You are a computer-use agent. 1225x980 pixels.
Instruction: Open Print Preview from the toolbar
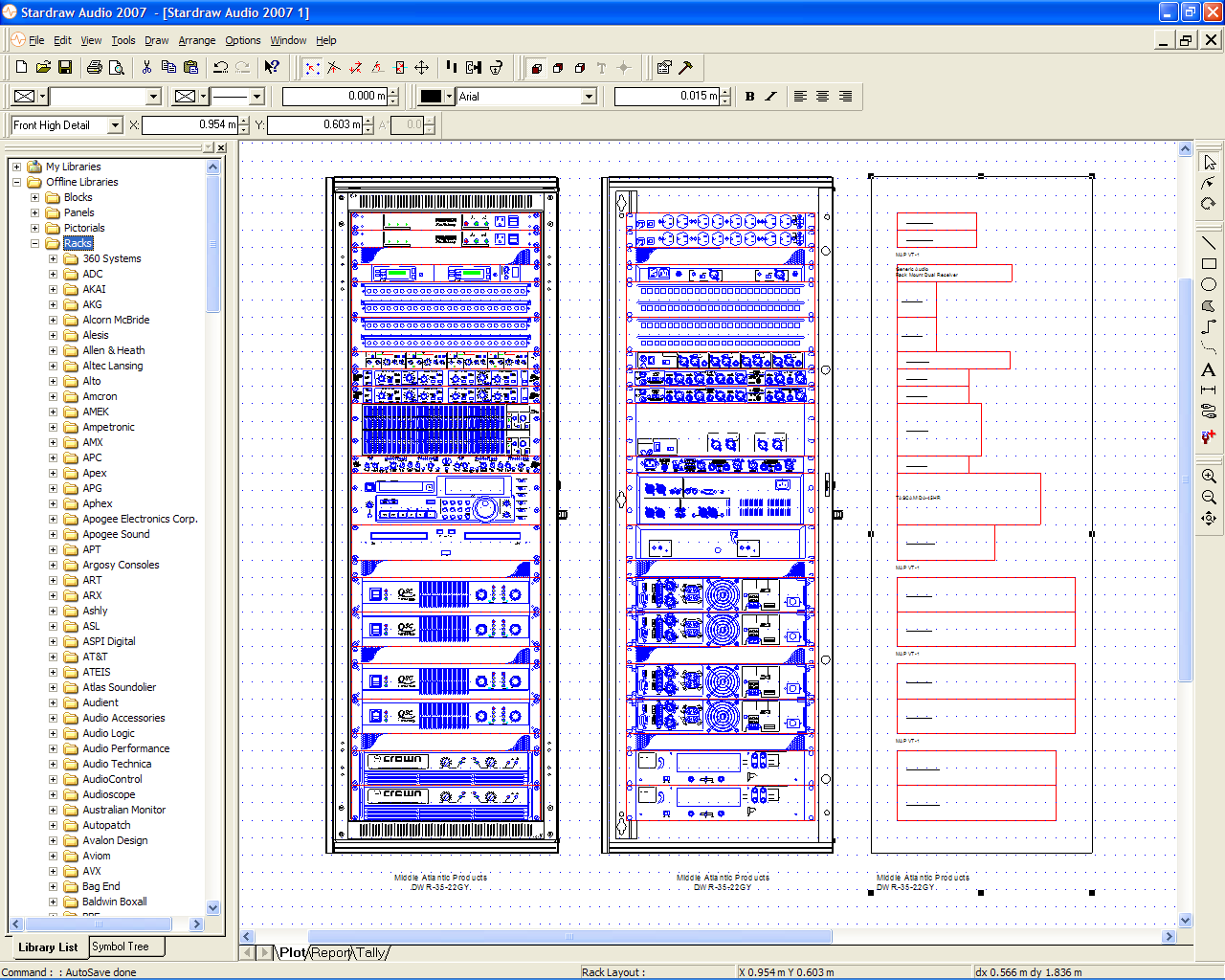[117, 67]
